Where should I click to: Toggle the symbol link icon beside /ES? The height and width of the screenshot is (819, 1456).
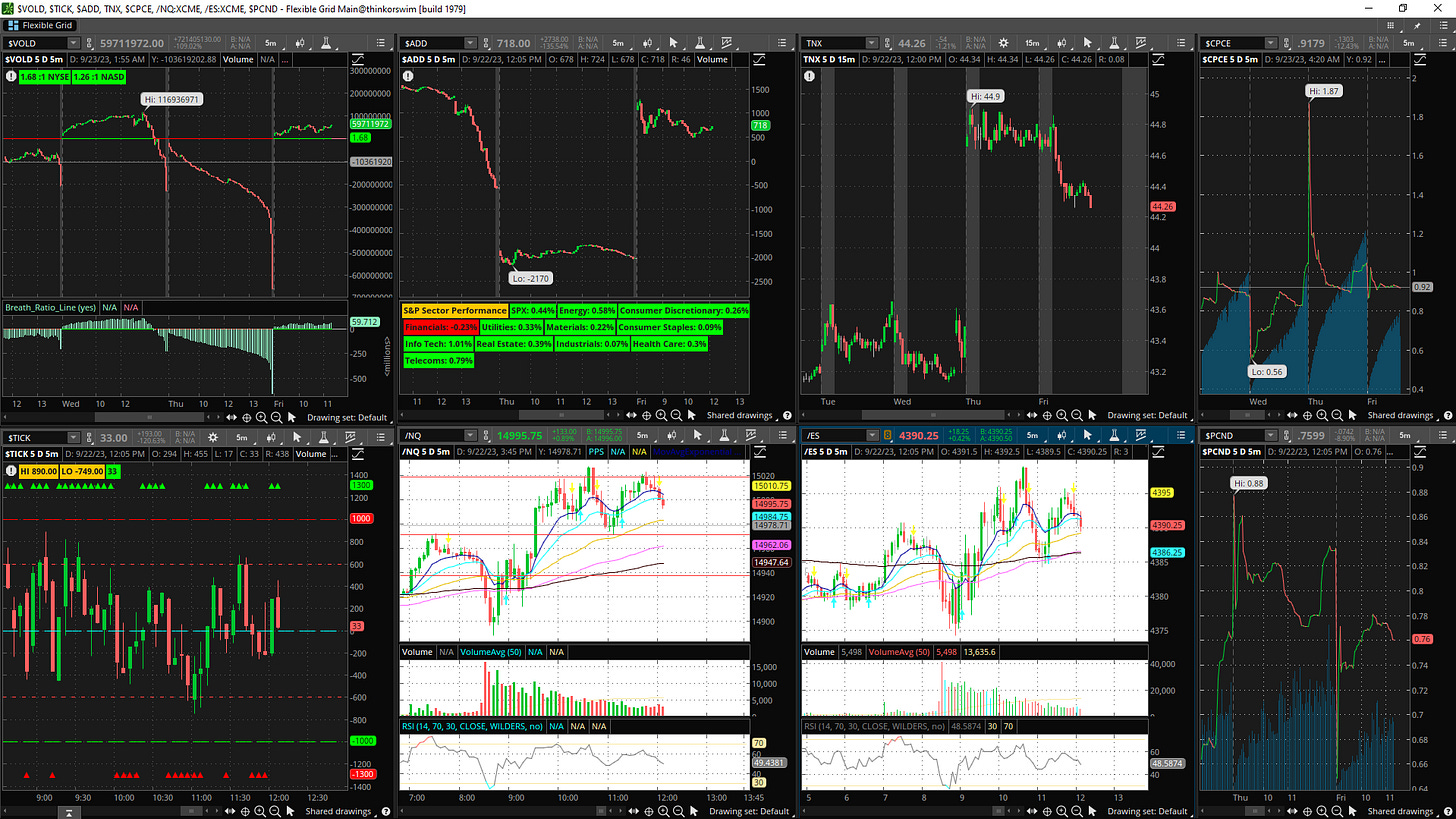click(887, 436)
